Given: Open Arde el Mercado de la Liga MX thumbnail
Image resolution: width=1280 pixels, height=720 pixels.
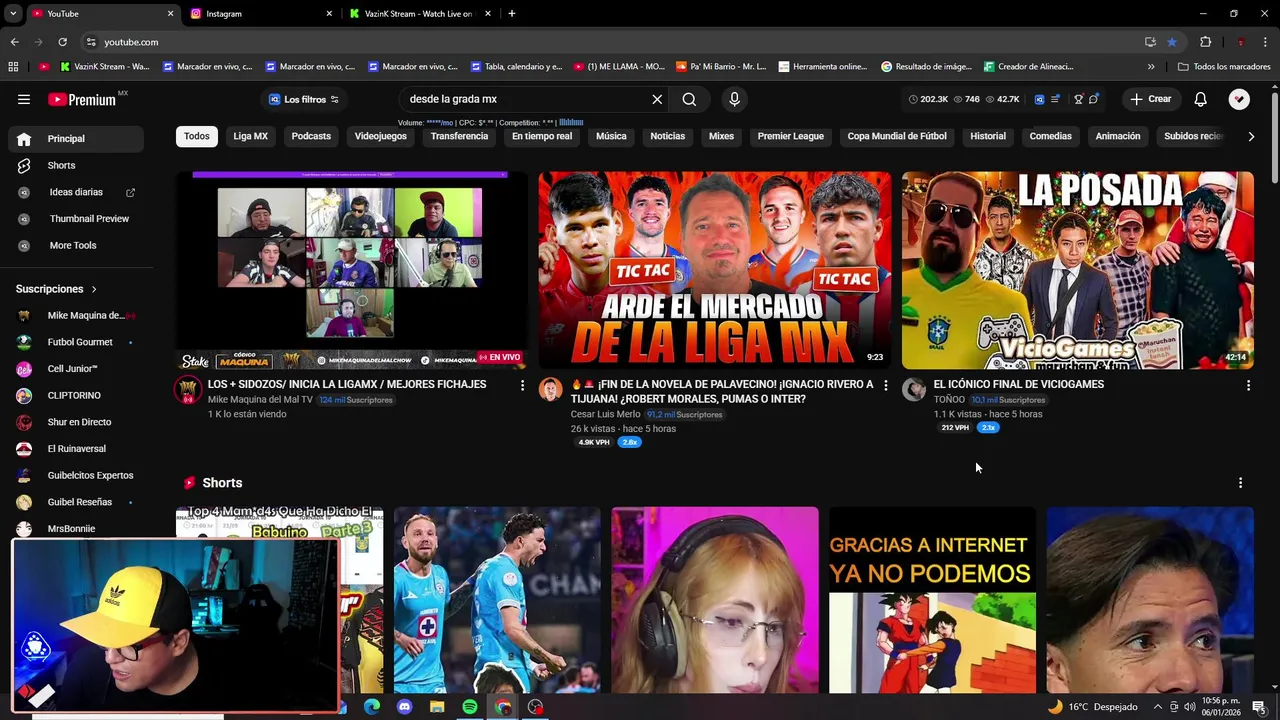Looking at the screenshot, I should (715, 270).
